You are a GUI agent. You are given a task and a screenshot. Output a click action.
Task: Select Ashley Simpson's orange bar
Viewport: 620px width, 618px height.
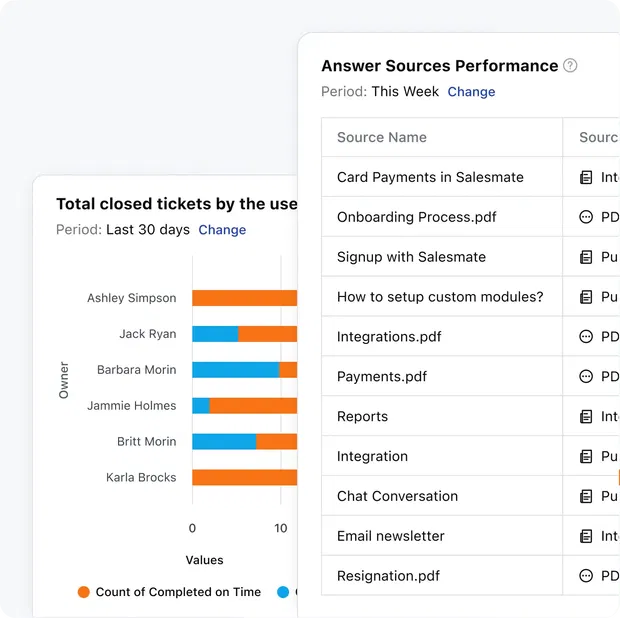coord(244,298)
